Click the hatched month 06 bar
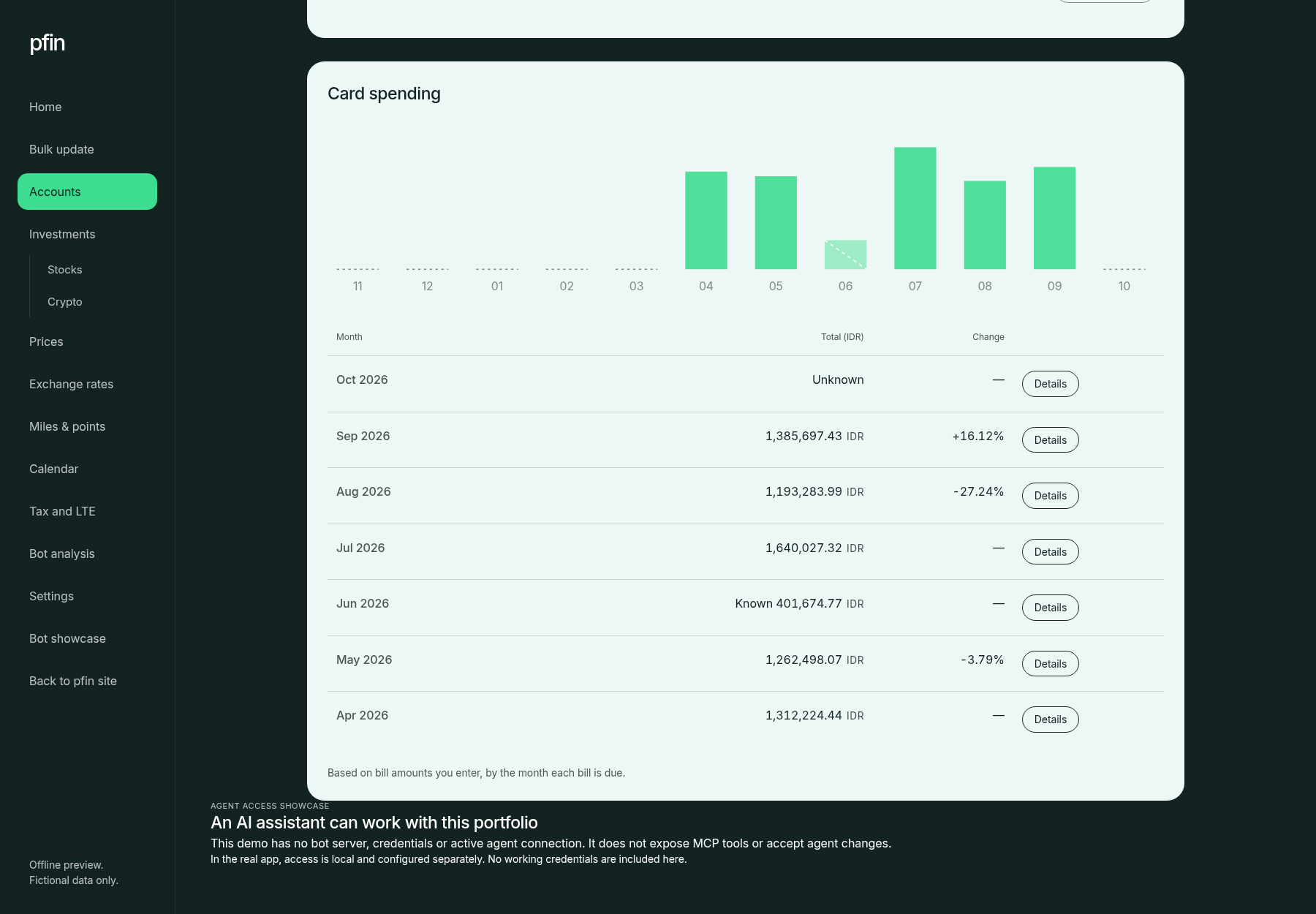This screenshot has height=914, width=1316. pos(845,254)
